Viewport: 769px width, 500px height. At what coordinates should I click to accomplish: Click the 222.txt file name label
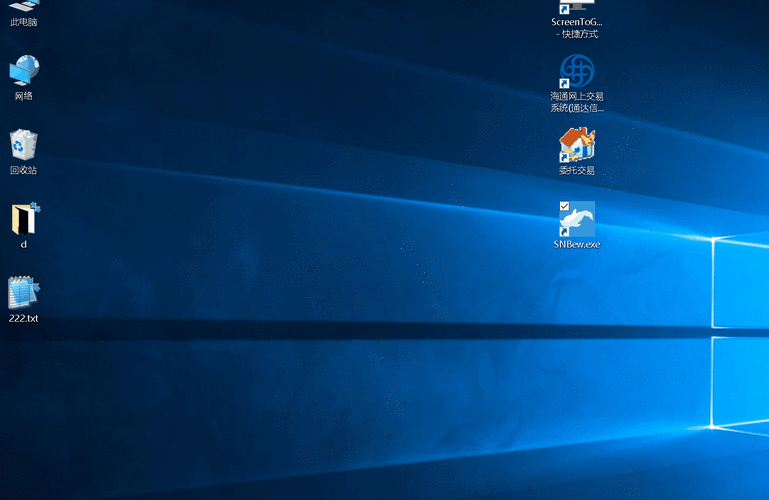pos(24,319)
